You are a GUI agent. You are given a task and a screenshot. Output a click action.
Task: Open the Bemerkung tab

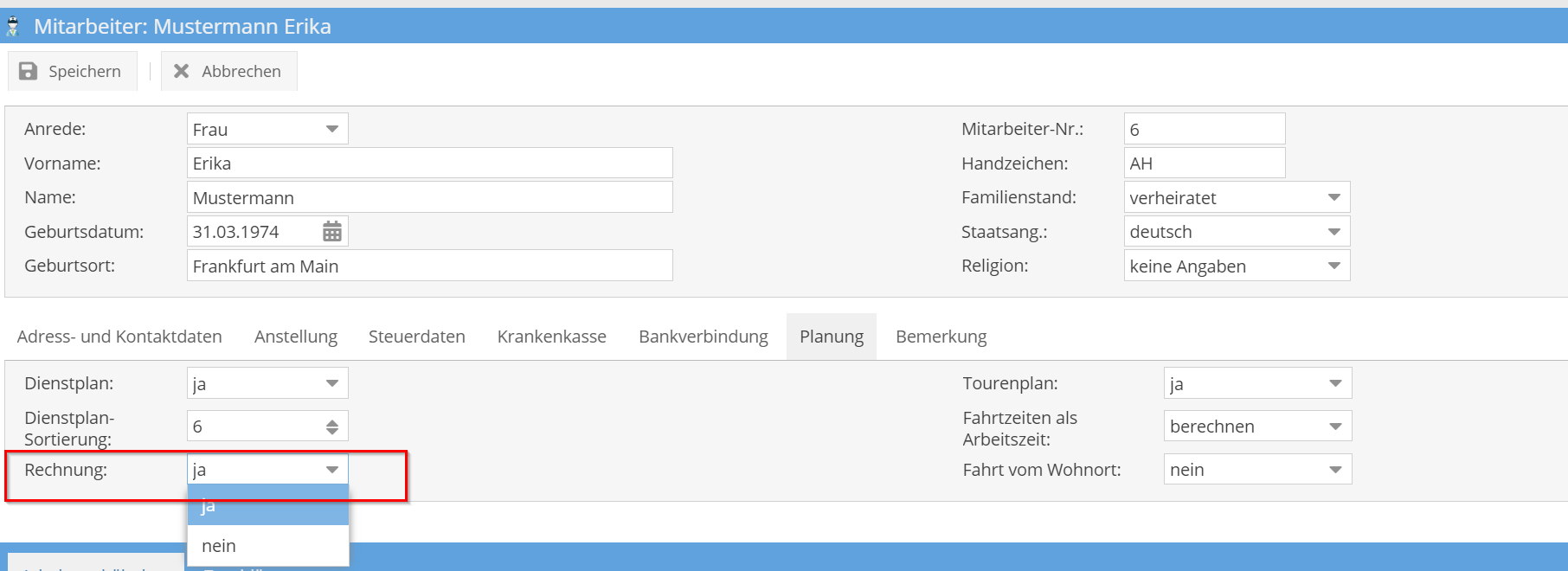(x=941, y=337)
